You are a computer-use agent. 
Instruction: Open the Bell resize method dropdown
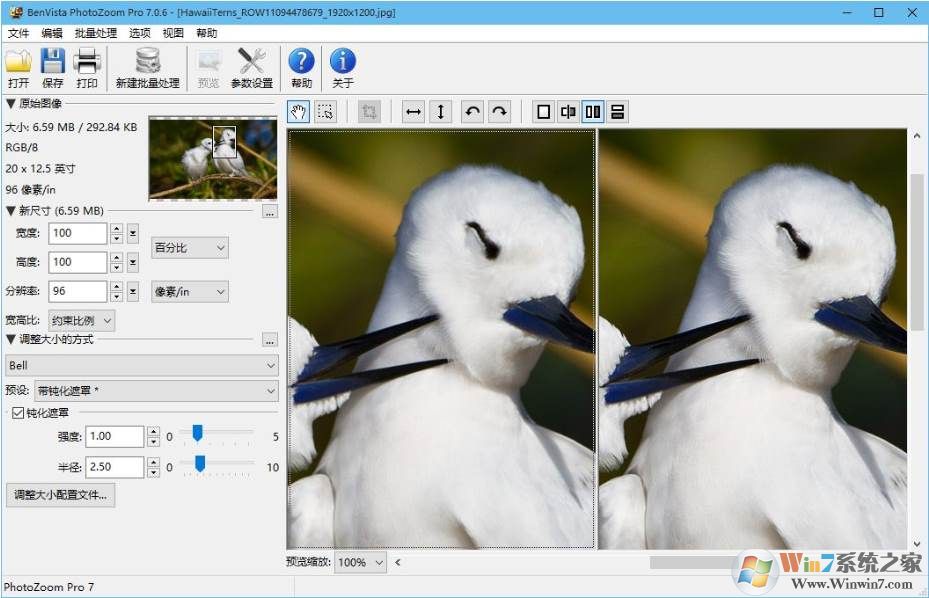[141, 365]
